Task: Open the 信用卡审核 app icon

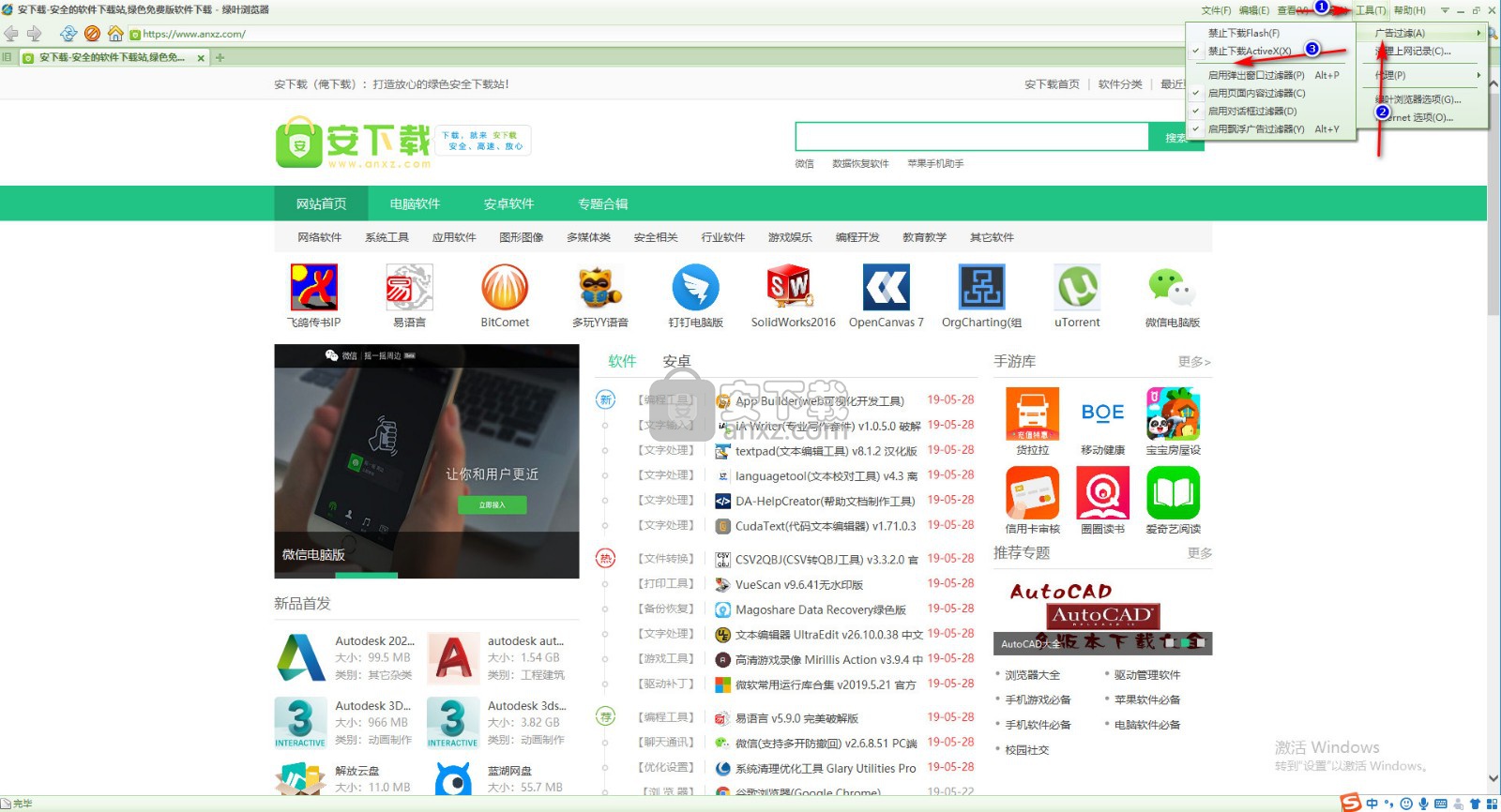Action: coord(1033,492)
